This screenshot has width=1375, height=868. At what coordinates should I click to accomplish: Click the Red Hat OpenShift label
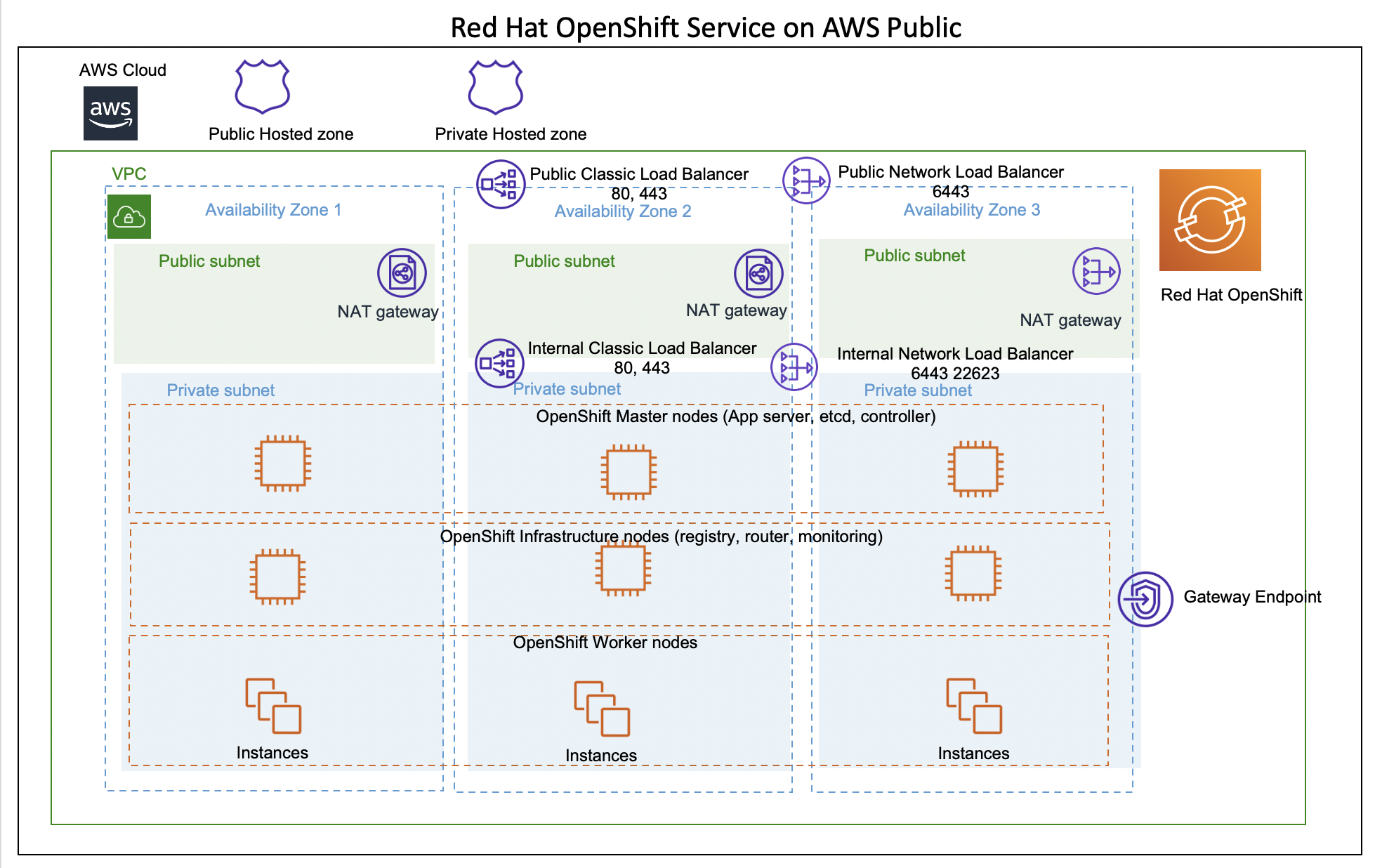(1231, 295)
